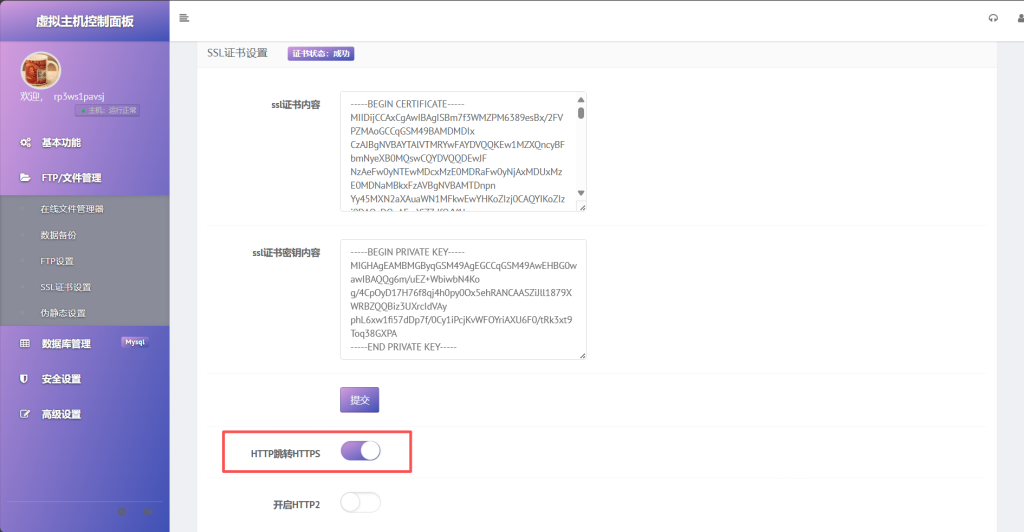Disable the HTTP跳转HTTPS toggle switch
The height and width of the screenshot is (532, 1024).
(x=360, y=452)
